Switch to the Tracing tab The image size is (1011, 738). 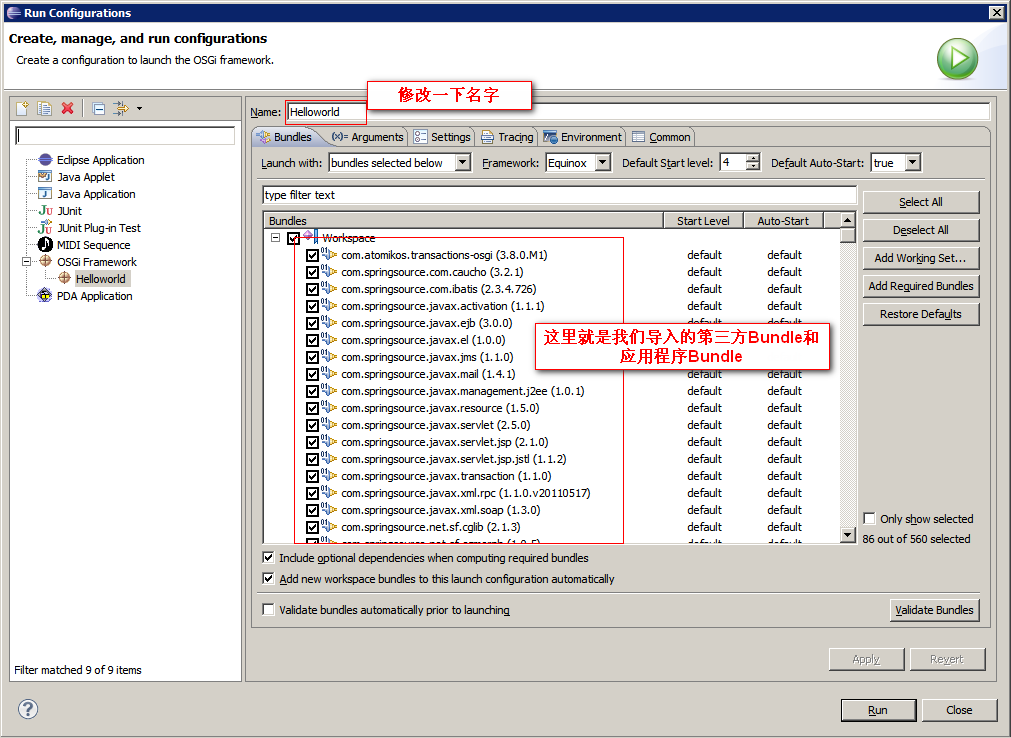click(x=507, y=137)
